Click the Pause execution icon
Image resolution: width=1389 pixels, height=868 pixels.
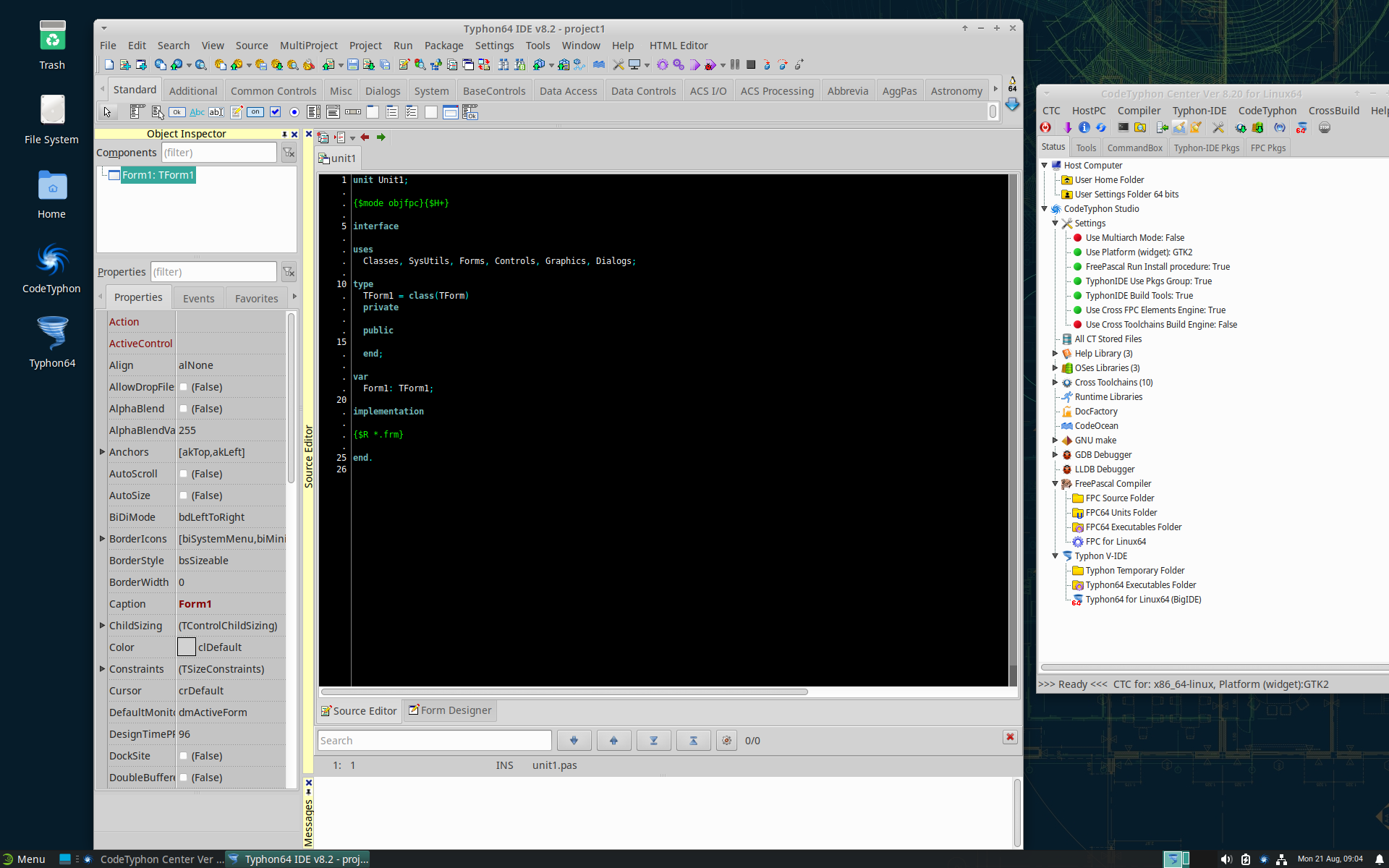(735, 65)
